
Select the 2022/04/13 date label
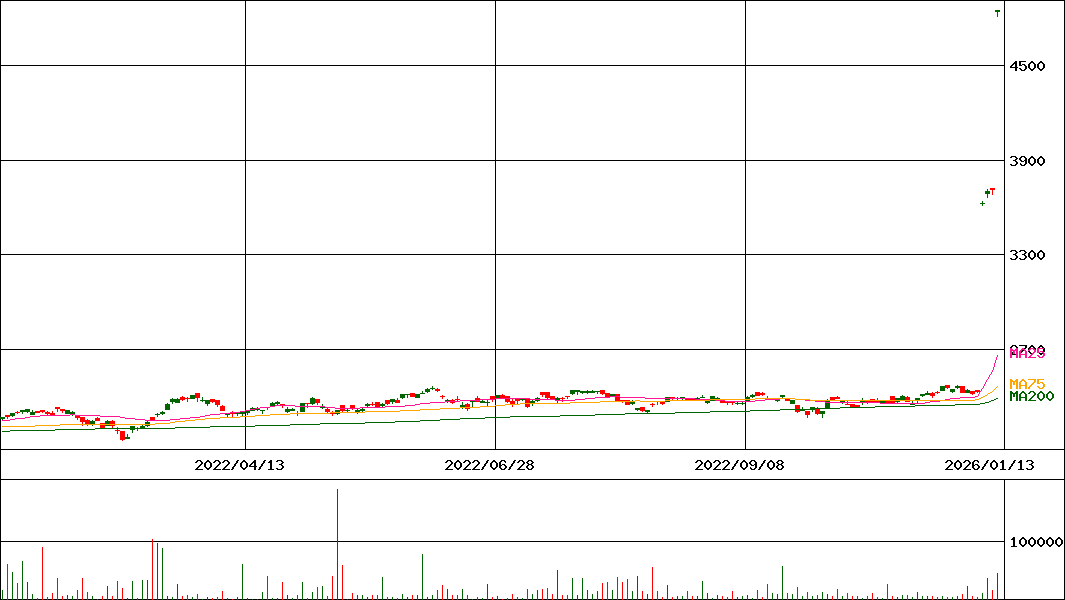pos(239,465)
